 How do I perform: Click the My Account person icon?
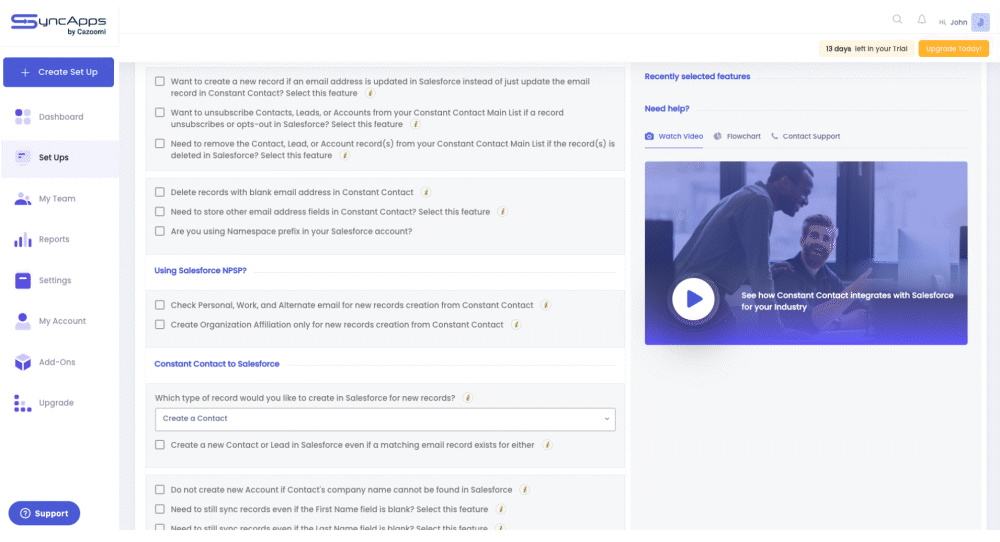23,321
